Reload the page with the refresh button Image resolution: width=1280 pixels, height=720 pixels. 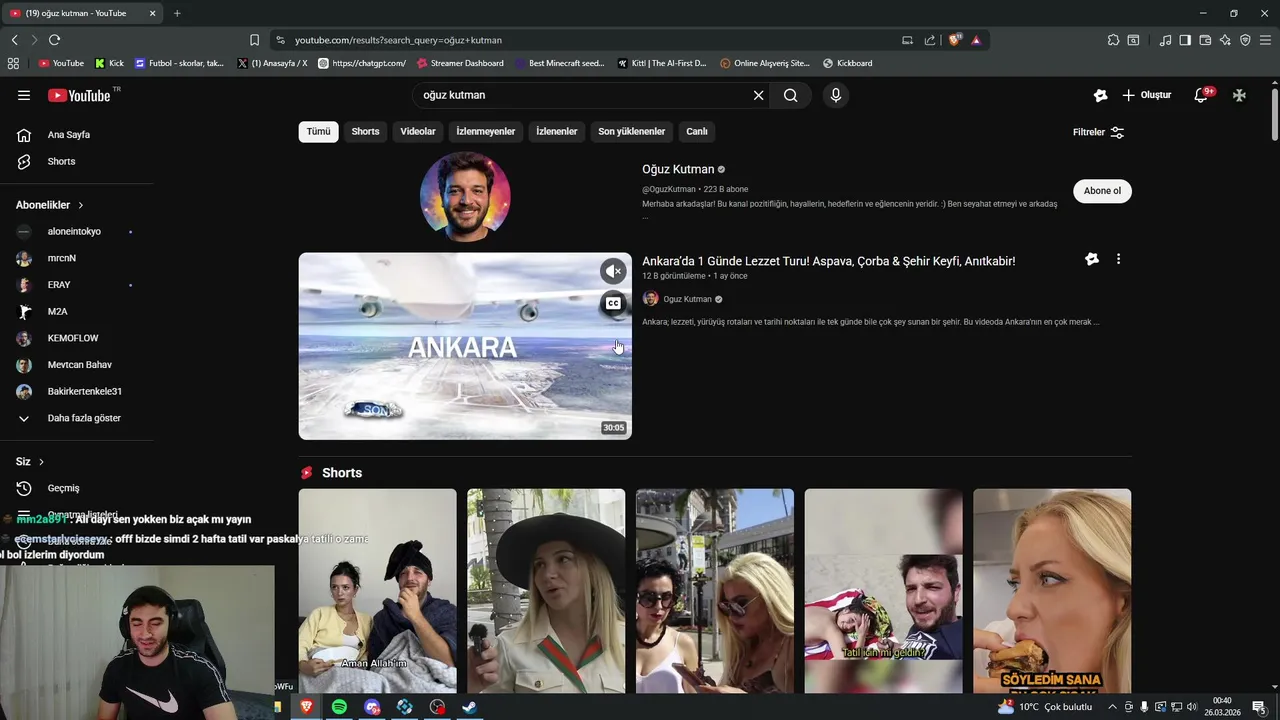(x=54, y=40)
